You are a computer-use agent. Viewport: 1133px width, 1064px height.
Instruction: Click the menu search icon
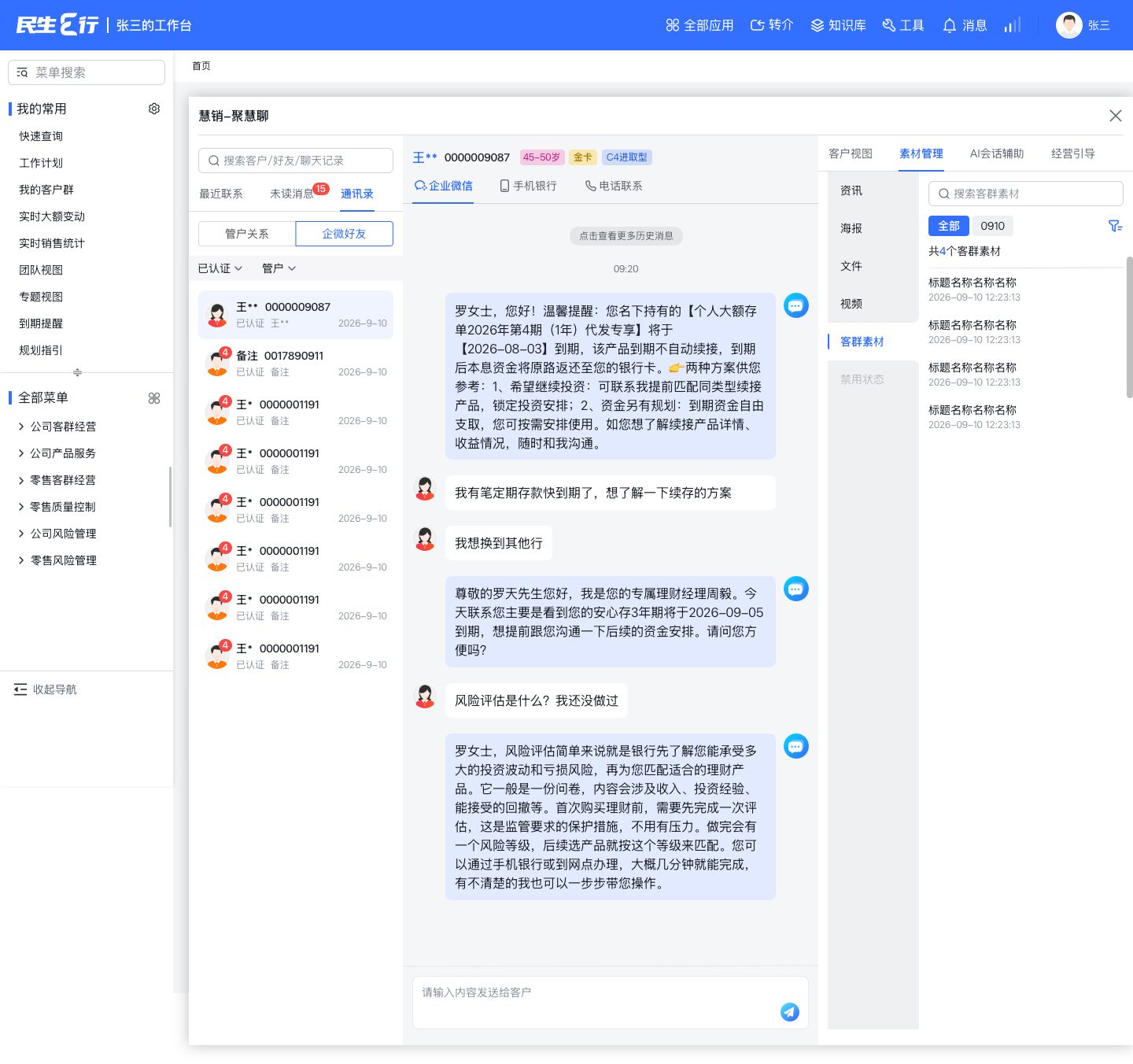point(22,72)
